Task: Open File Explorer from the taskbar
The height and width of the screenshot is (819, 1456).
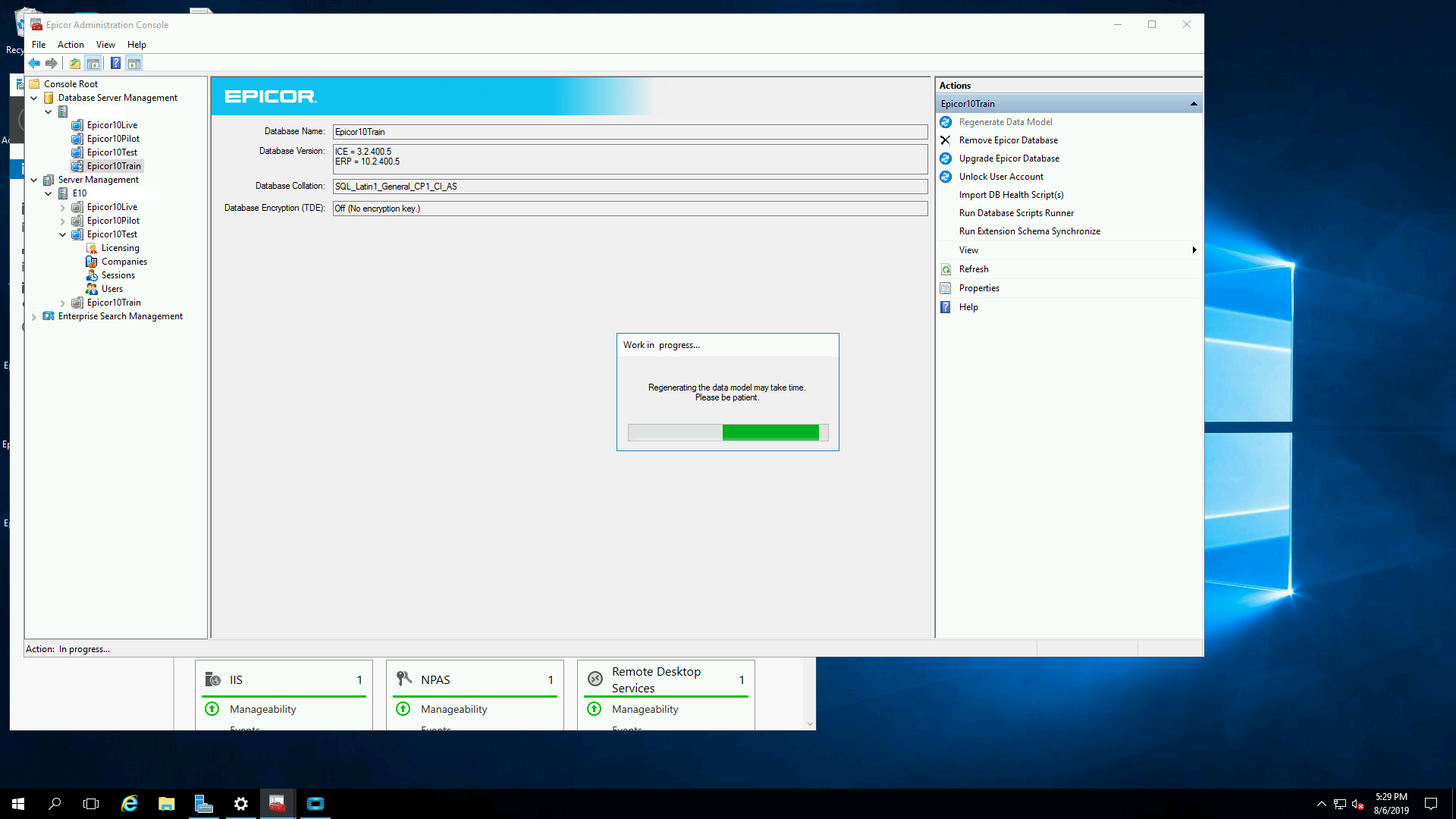Action: [167, 804]
